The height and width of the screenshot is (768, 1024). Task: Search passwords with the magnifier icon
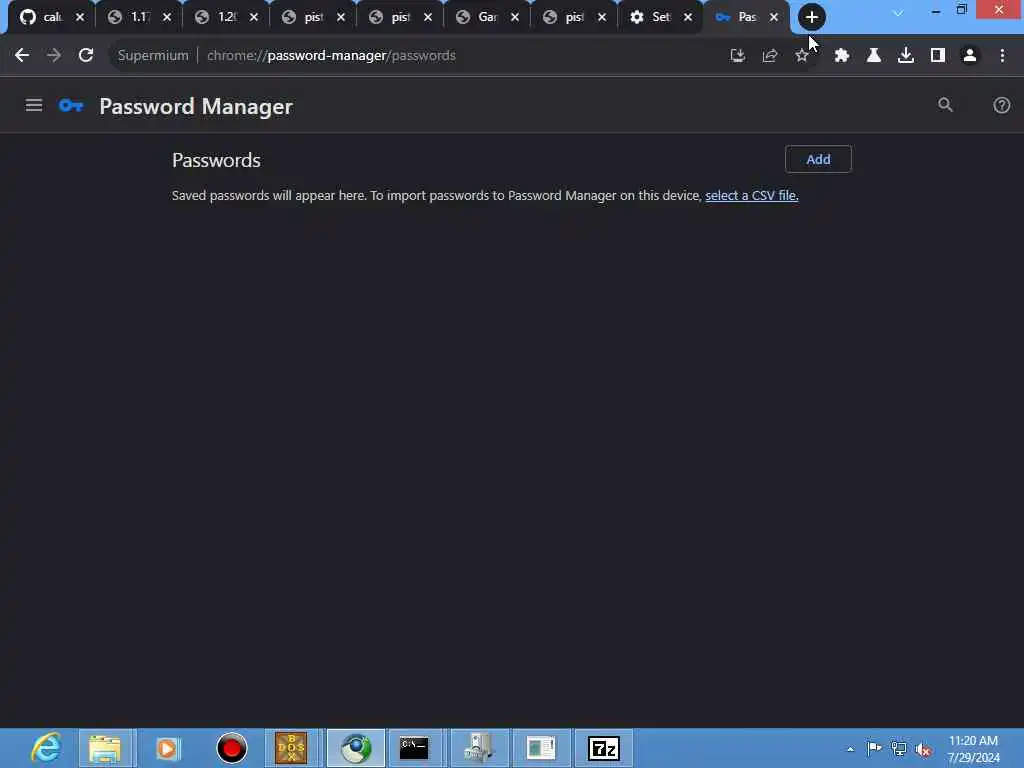[x=945, y=105]
